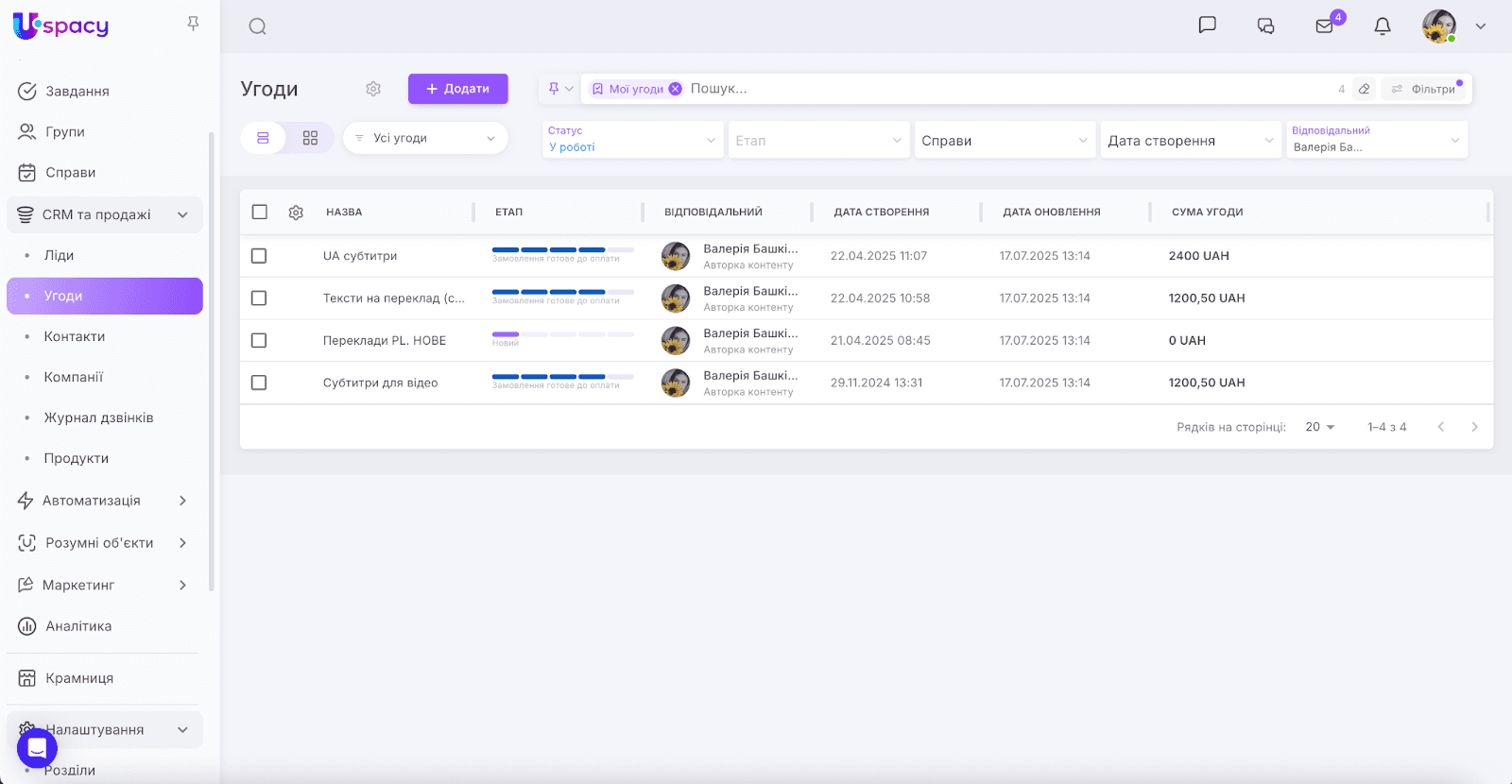Open the notifications bell

point(1382,26)
